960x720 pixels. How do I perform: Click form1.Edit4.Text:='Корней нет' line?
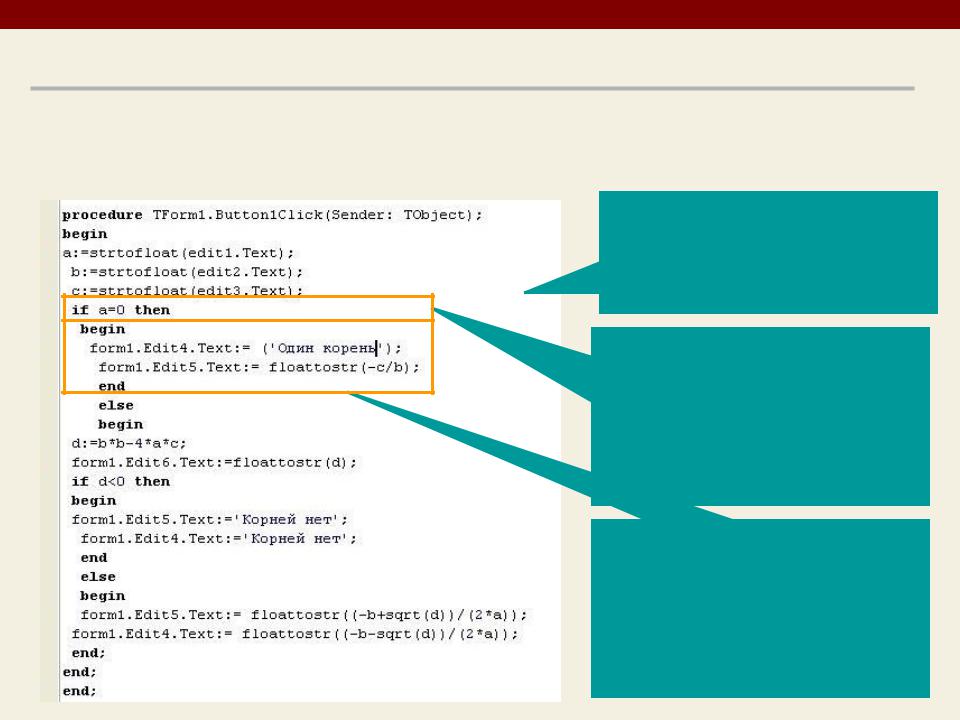point(219,539)
